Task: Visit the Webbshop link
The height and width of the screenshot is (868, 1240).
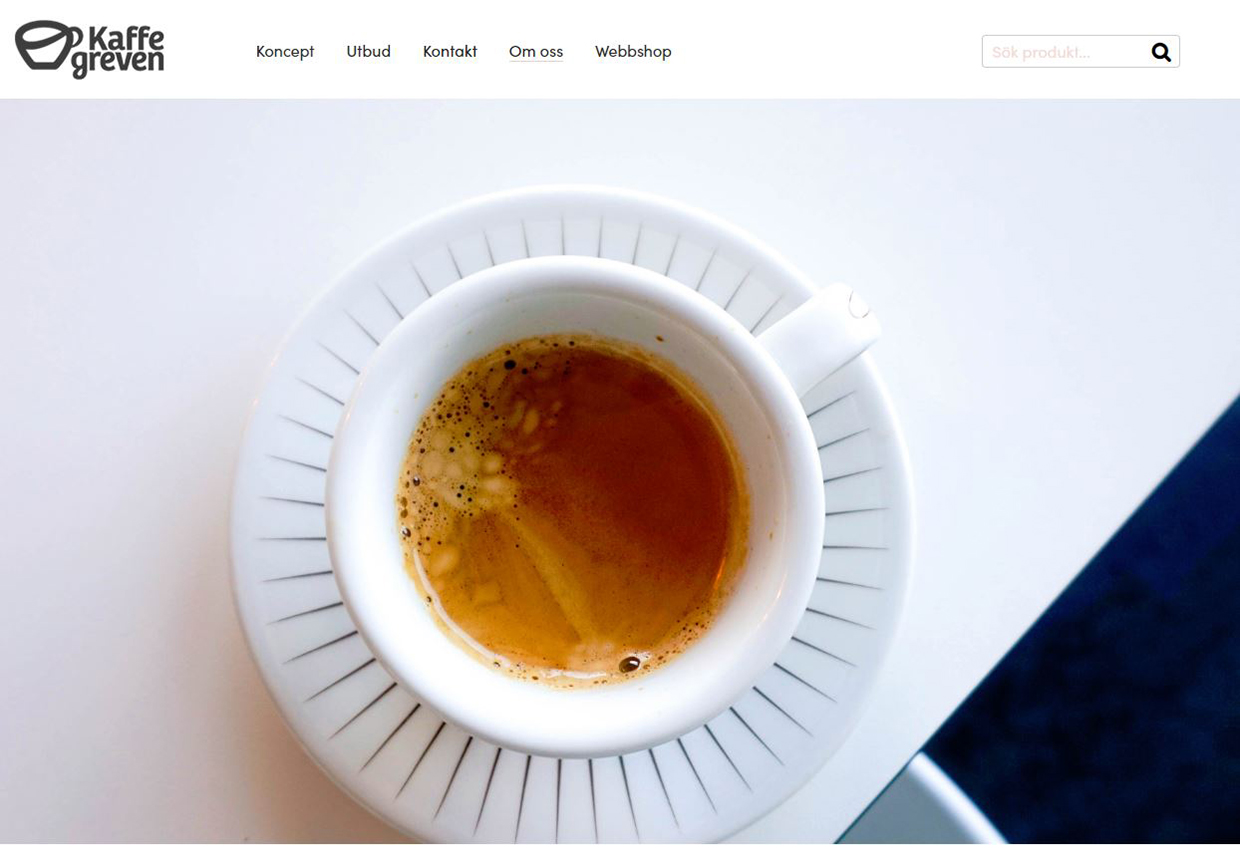Action: click(633, 51)
